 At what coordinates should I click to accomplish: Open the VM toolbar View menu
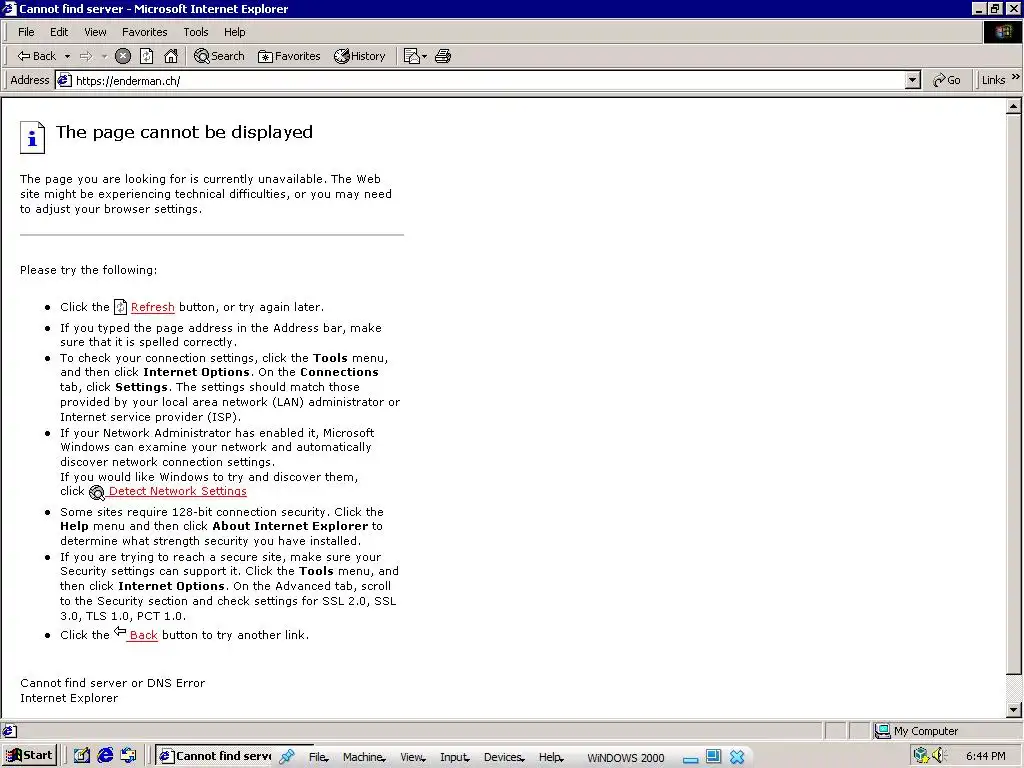coord(412,757)
